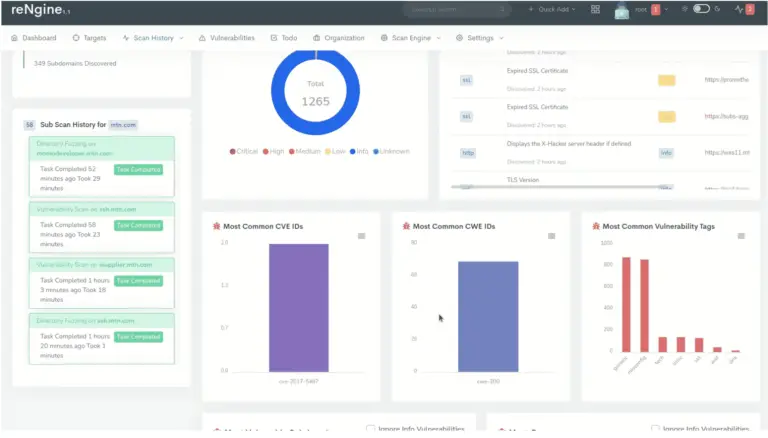Click the search input field in header

coord(456,9)
